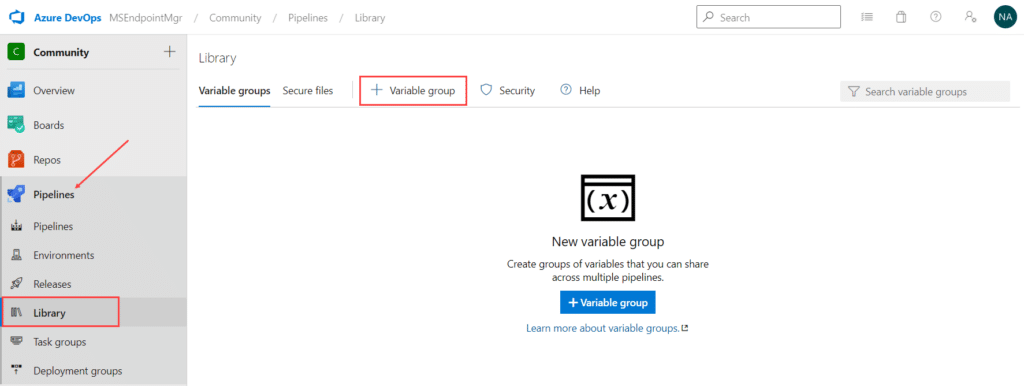Image resolution: width=1024 pixels, height=386 pixels.
Task: Click Help text in the toolbar
Action: (590, 91)
